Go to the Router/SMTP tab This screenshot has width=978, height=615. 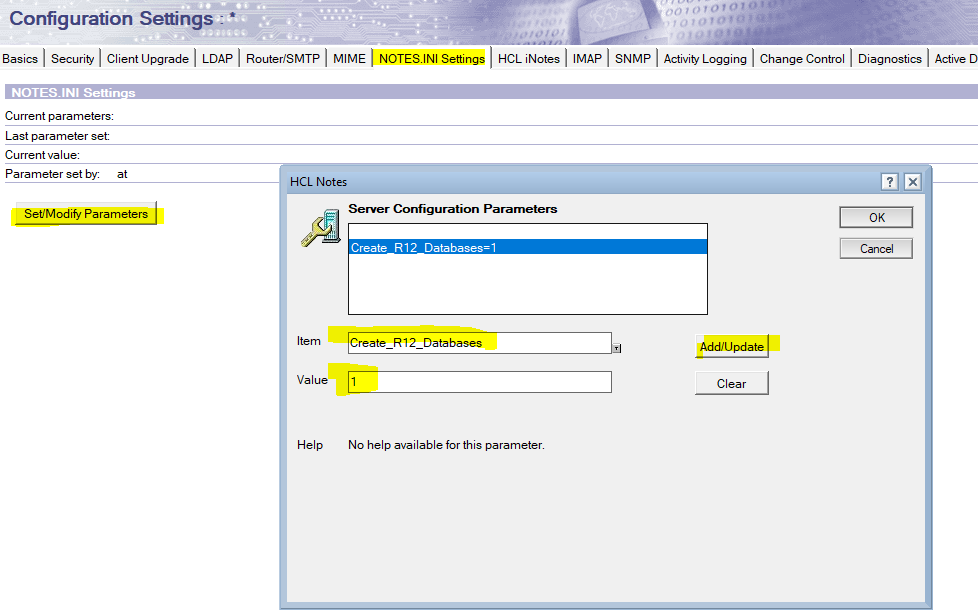[283, 59]
